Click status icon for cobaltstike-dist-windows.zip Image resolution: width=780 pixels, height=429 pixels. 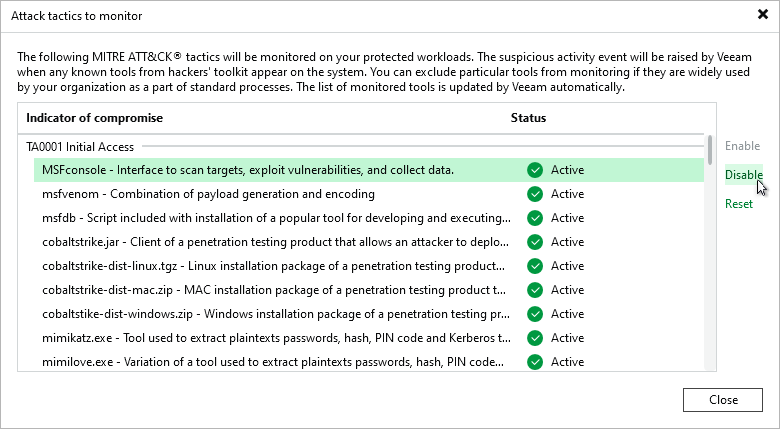click(x=535, y=314)
